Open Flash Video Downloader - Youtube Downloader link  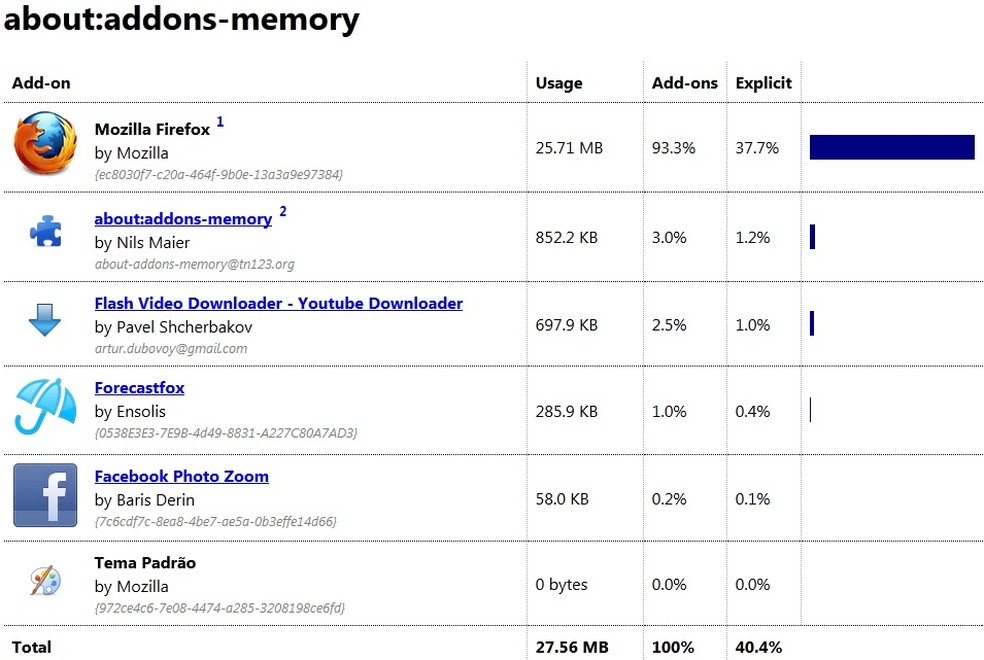[x=278, y=303]
